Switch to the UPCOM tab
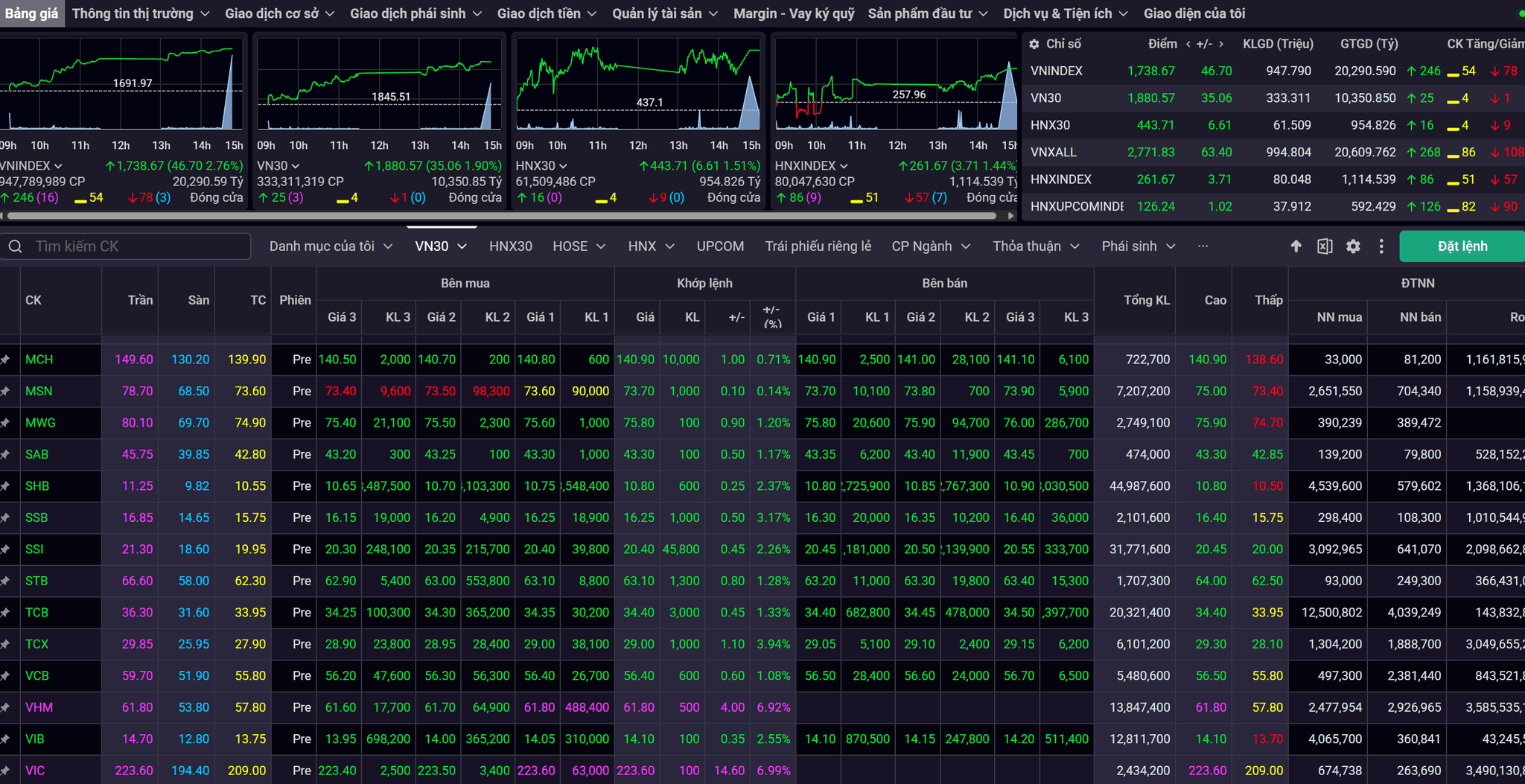Screen dimensions: 1525x784 click(720, 246)
